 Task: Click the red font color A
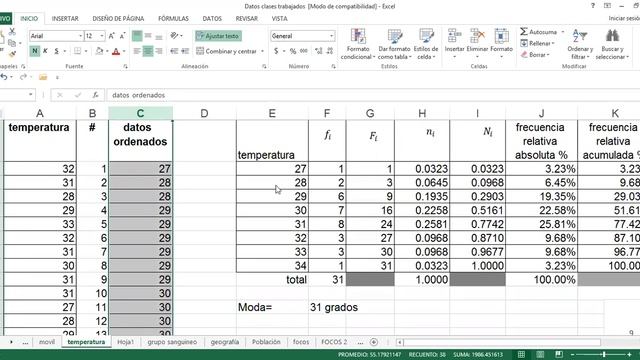[116, 51]
